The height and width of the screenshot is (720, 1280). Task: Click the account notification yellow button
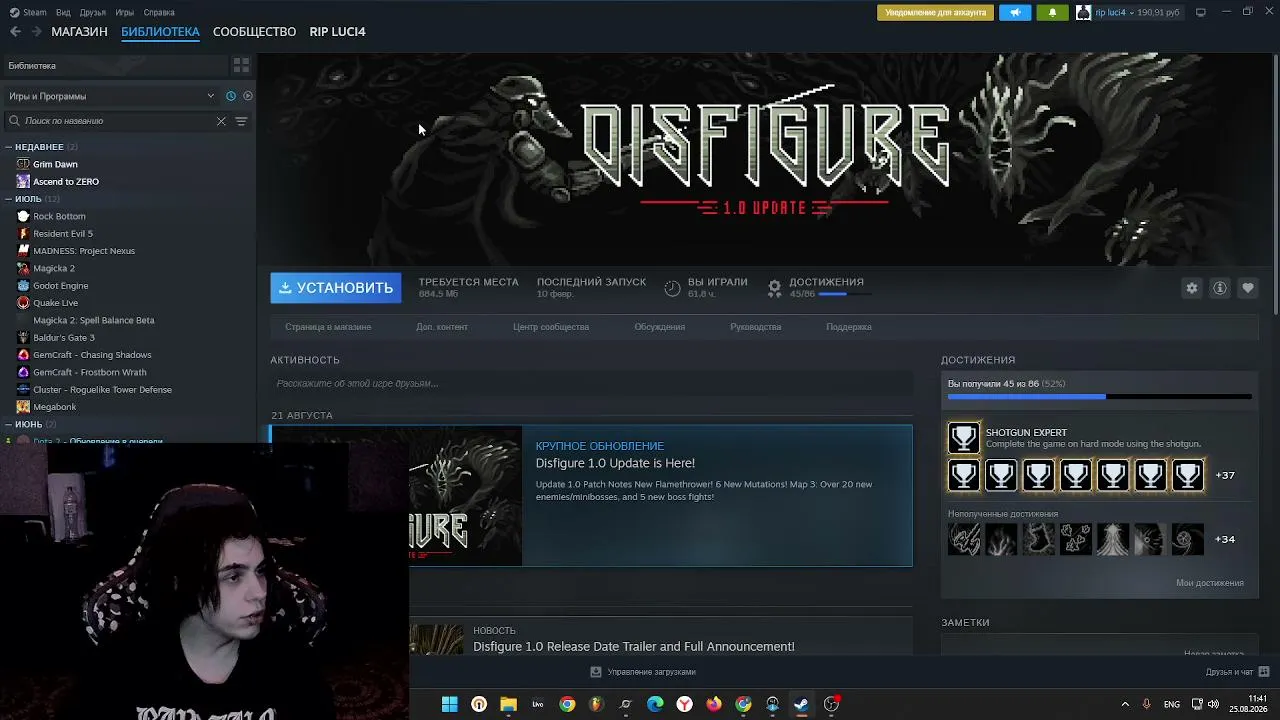click(x=934, y=13)
